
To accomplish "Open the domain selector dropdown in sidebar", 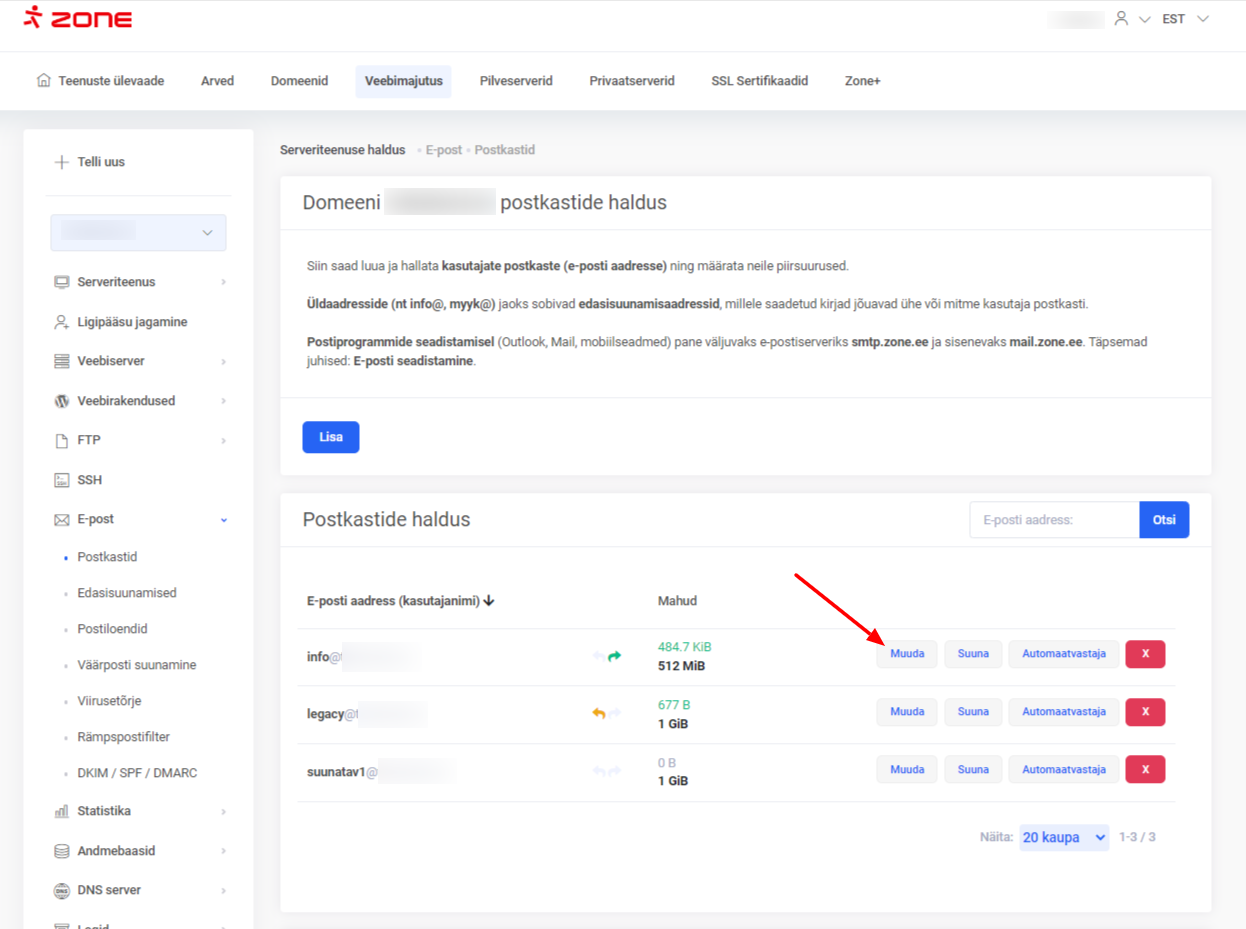I will 138,233.
